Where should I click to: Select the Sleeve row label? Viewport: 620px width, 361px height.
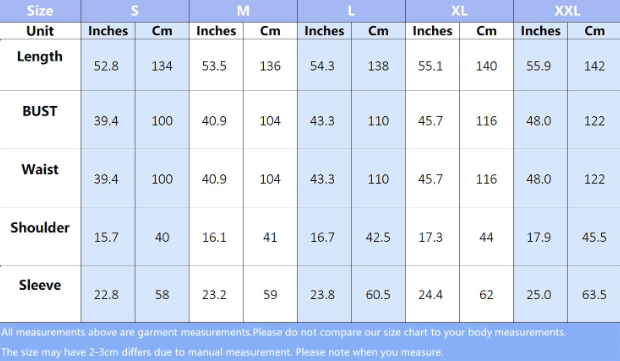tap(40, 285)
